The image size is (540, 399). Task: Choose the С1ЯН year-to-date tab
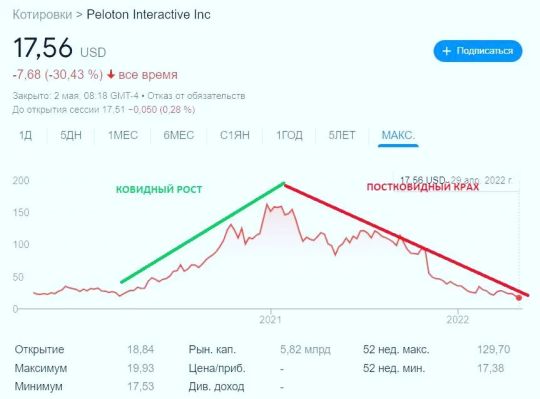[235, 135]
